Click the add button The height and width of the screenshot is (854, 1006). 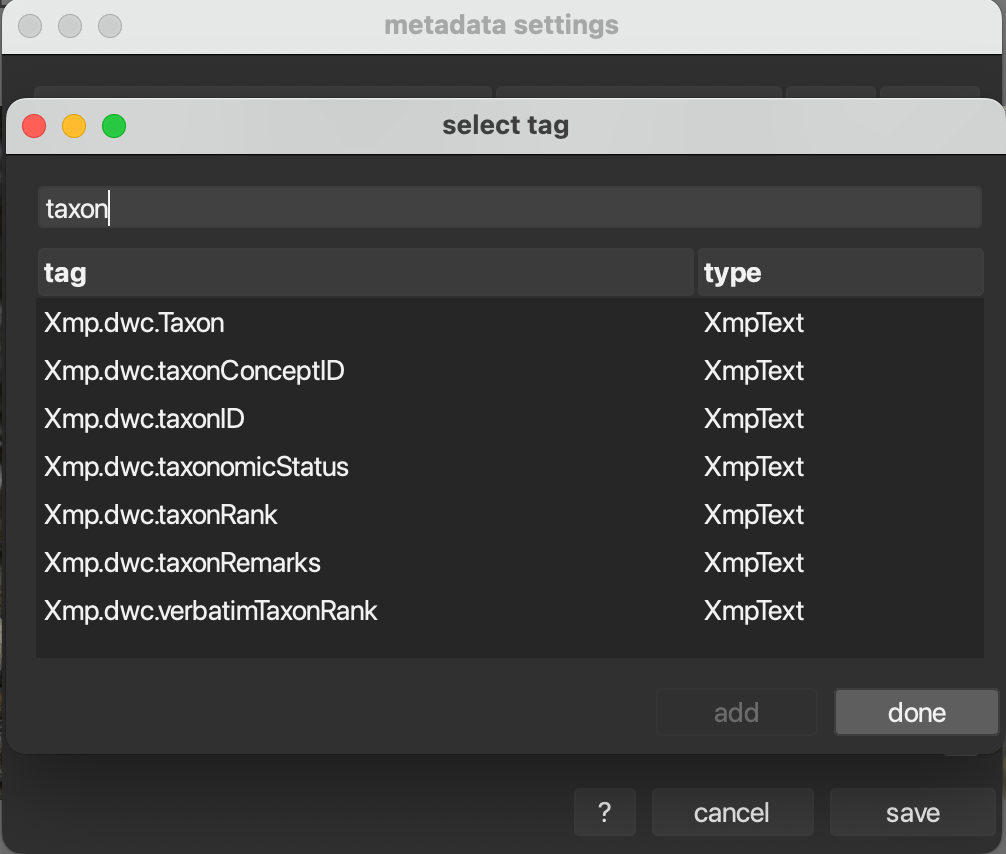point(737,712)
